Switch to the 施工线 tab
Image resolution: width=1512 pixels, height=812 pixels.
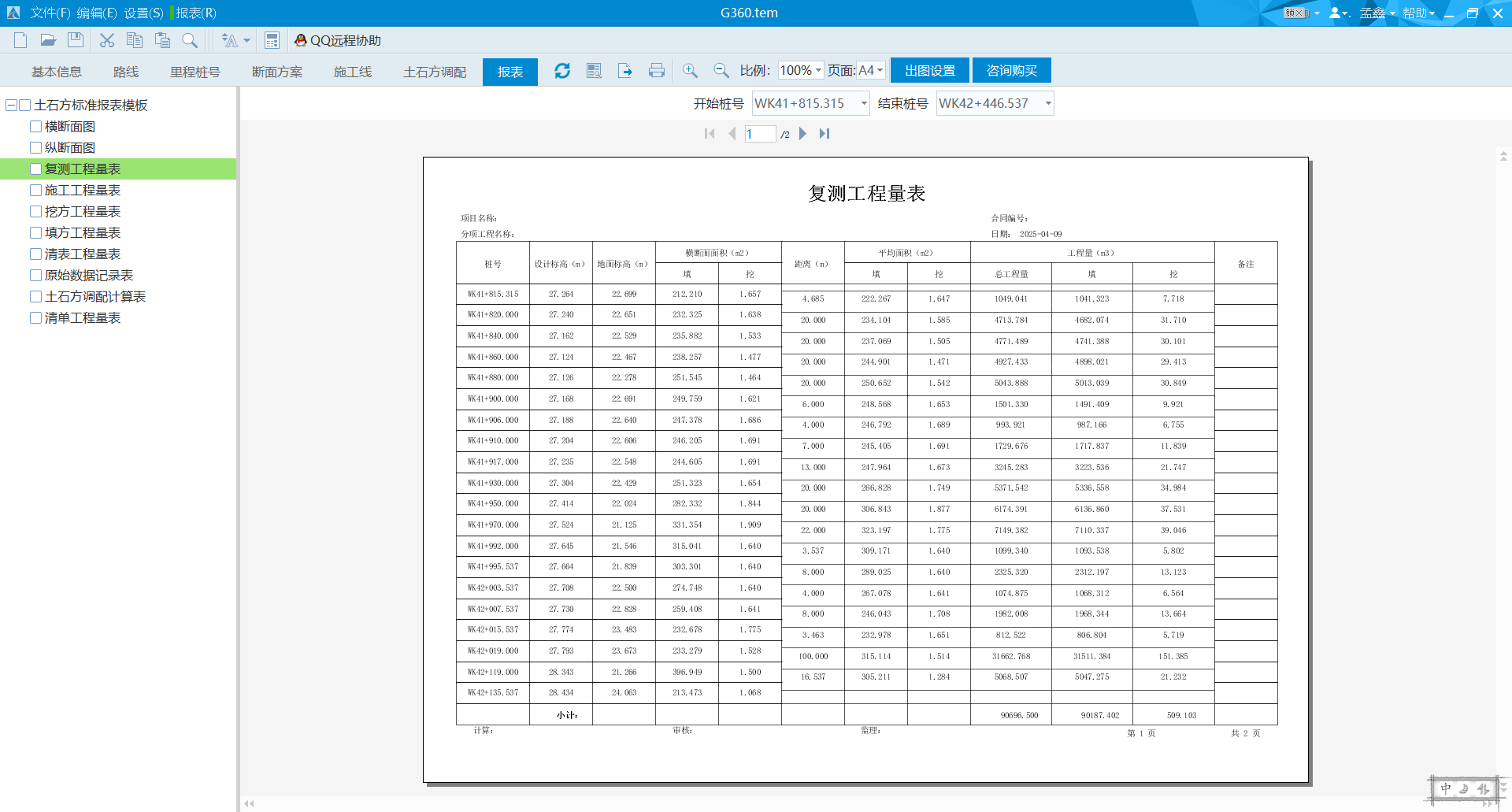353,72
